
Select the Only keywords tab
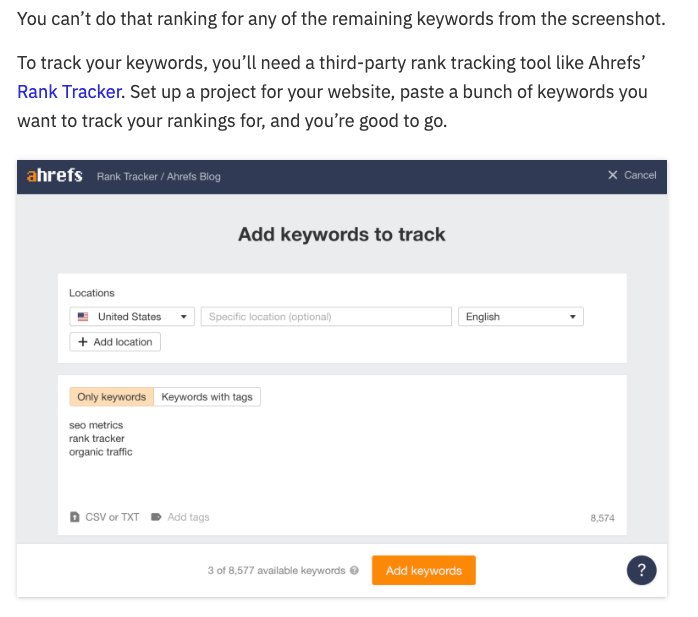point(111,397)
